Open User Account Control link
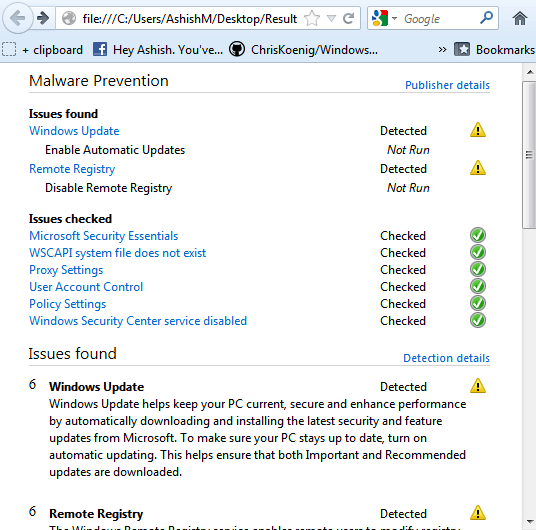Image resolution: width=536 pixels, height=530 pixels. coord(86,287)
